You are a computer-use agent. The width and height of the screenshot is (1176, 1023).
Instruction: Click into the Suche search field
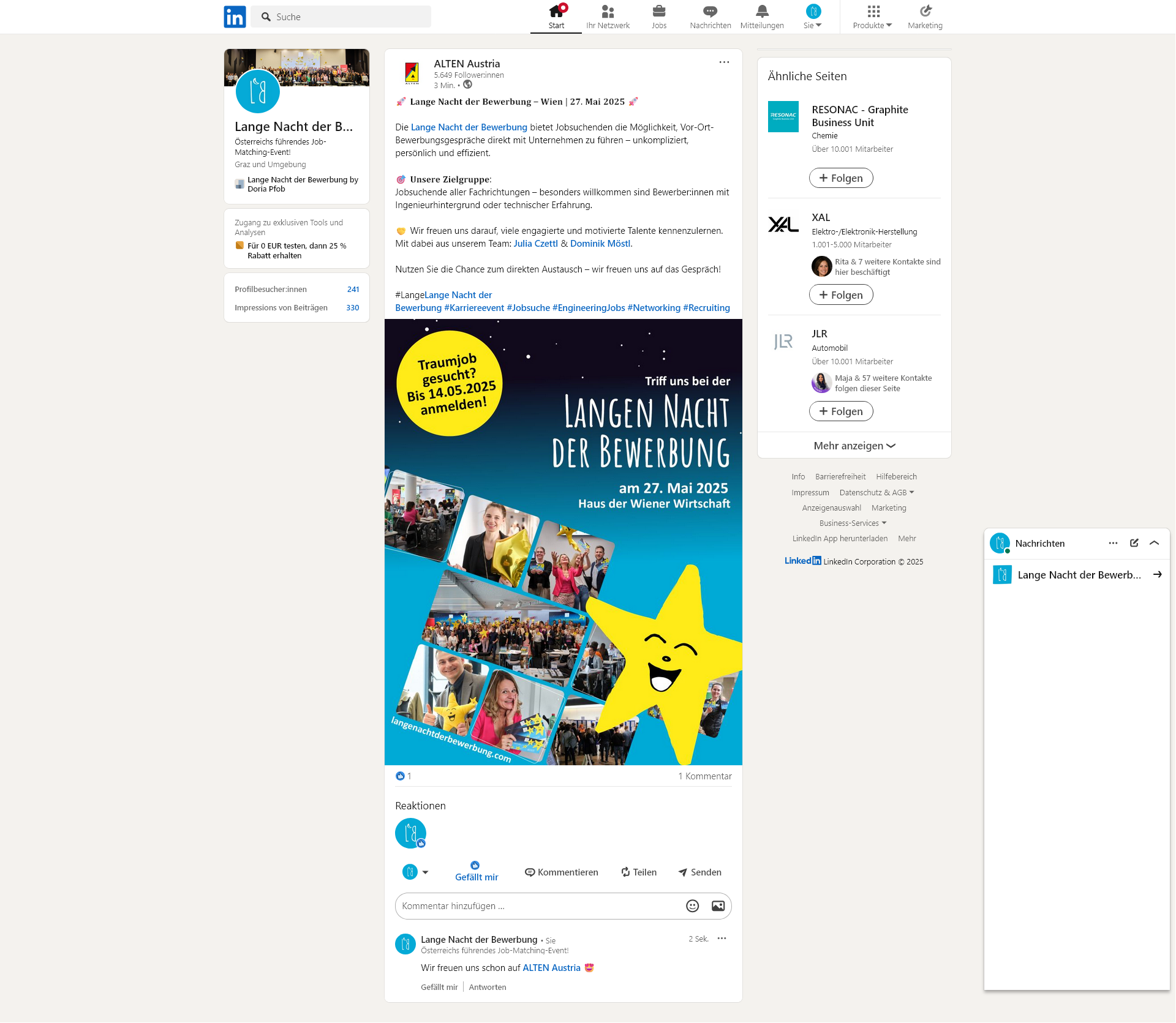(x=341, y=17)
